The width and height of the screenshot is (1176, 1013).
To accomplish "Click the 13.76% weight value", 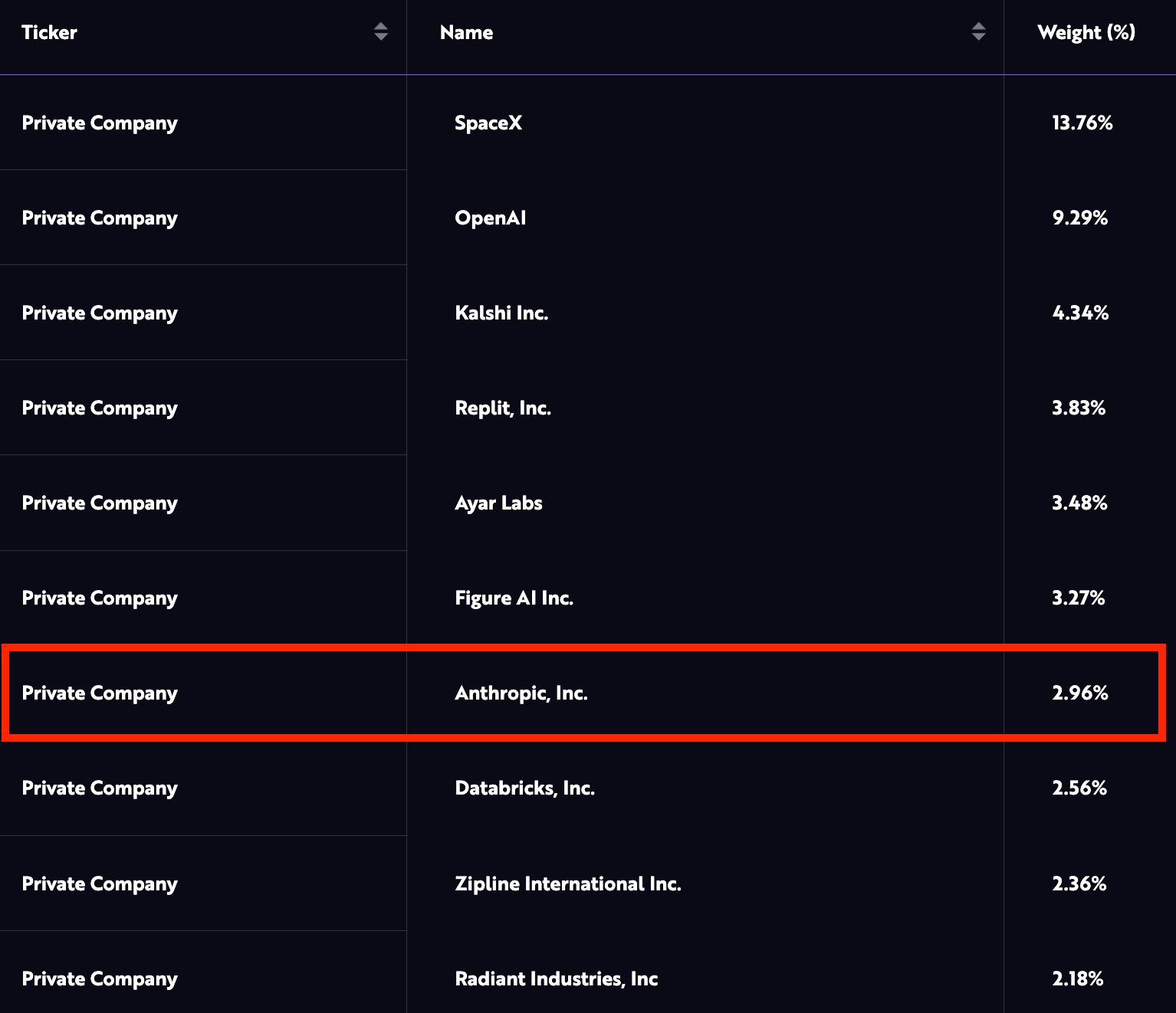I will pos(1082,123).
